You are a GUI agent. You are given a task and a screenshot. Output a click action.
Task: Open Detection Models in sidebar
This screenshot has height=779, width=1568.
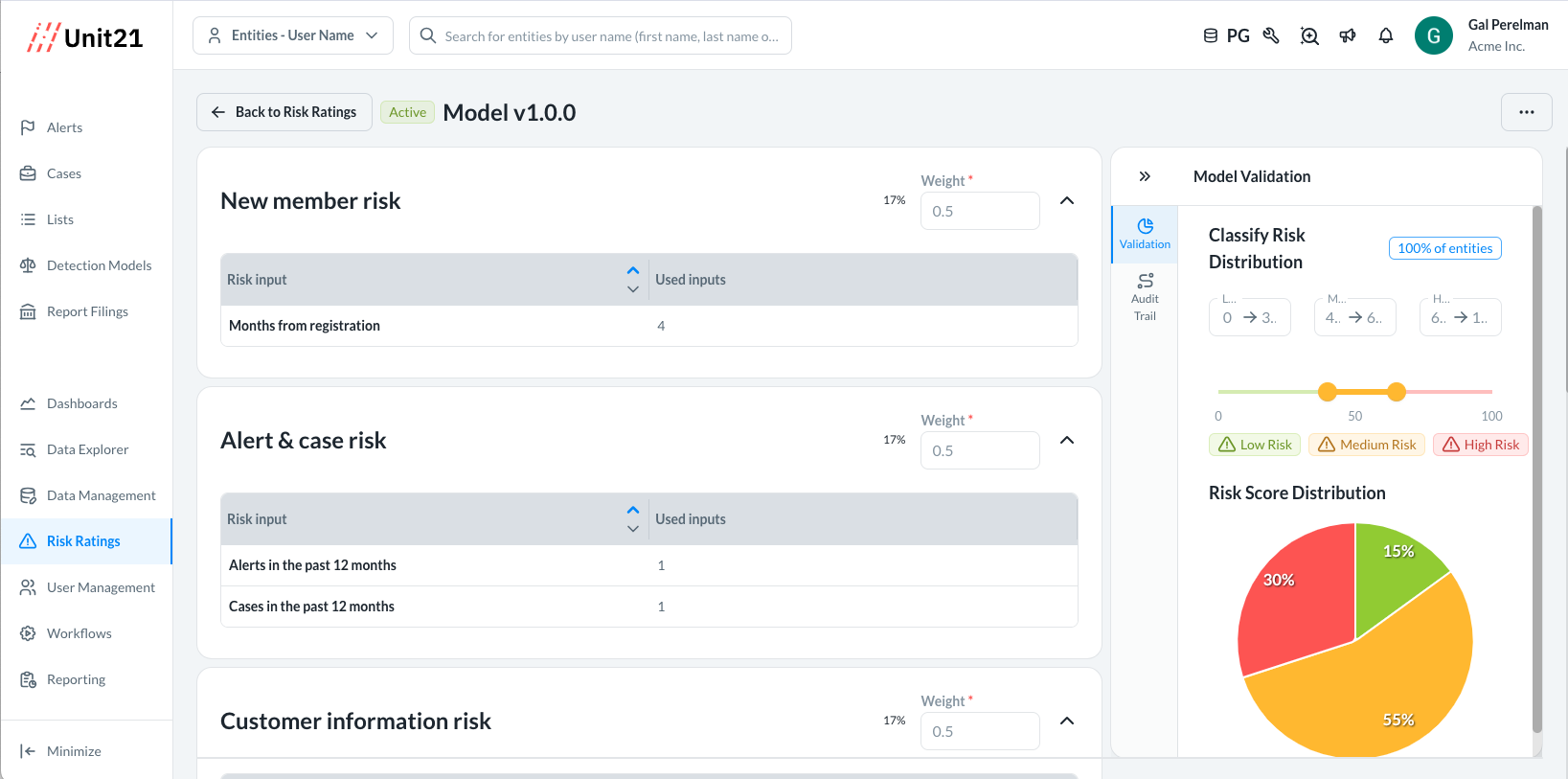click(99, 265)
